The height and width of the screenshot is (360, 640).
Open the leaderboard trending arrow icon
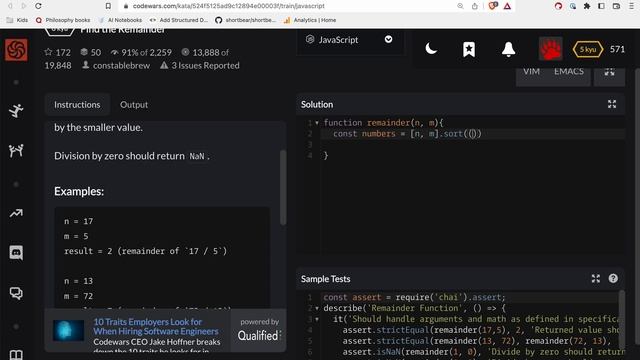pyautogui.click(x=16, y=213)
